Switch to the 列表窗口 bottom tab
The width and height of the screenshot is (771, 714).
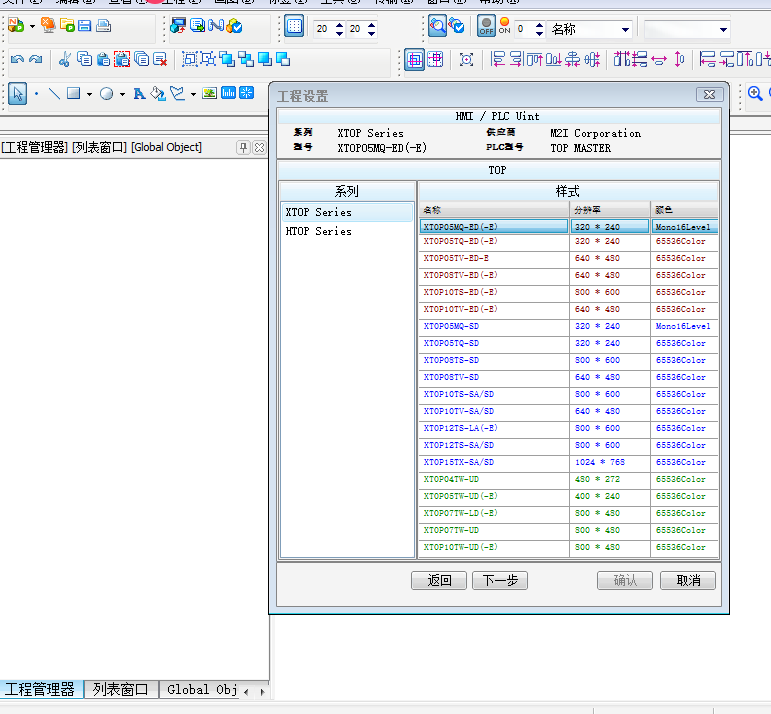coord(120,689)
